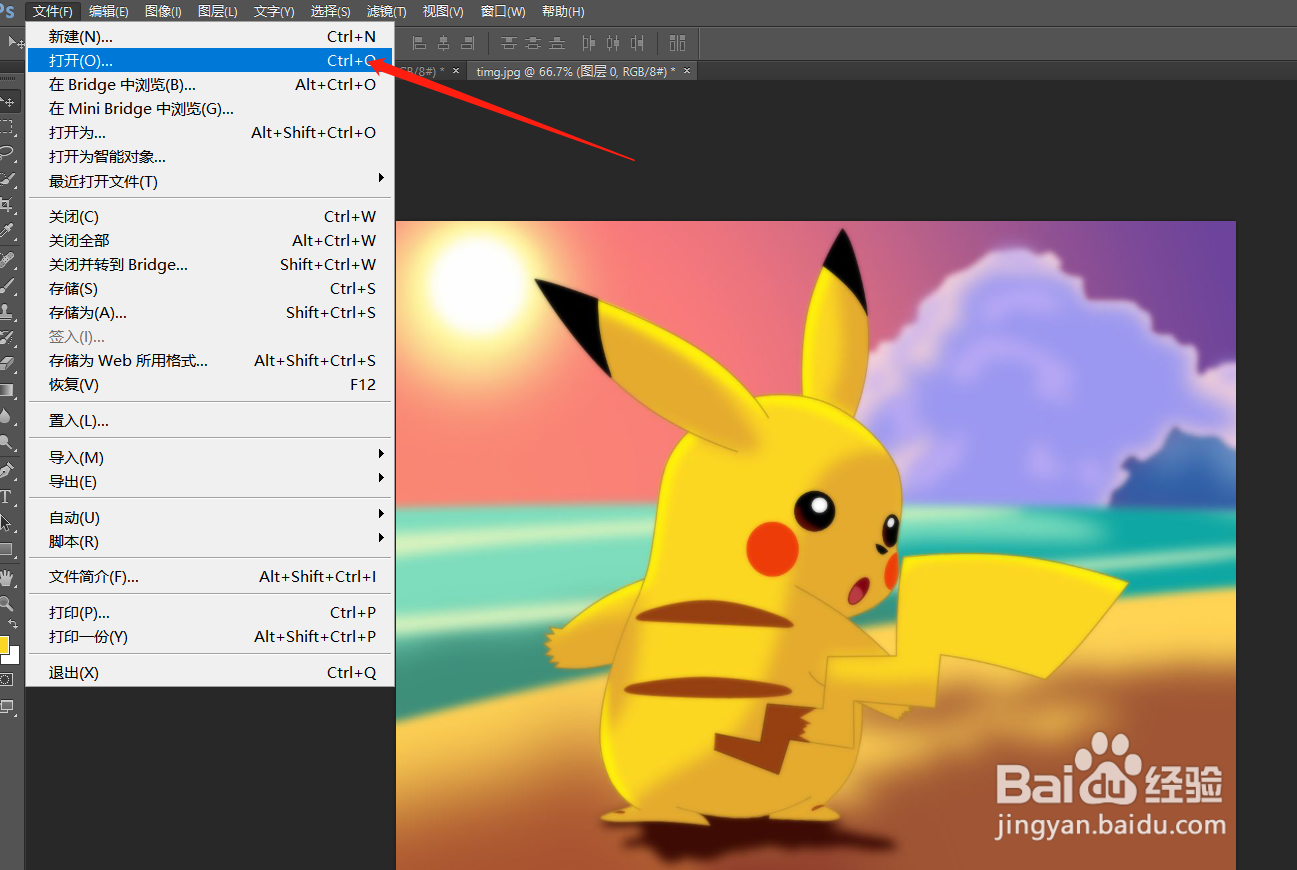
Task: Close the timg.jpg document tab
Action: [x=687, y=71]
